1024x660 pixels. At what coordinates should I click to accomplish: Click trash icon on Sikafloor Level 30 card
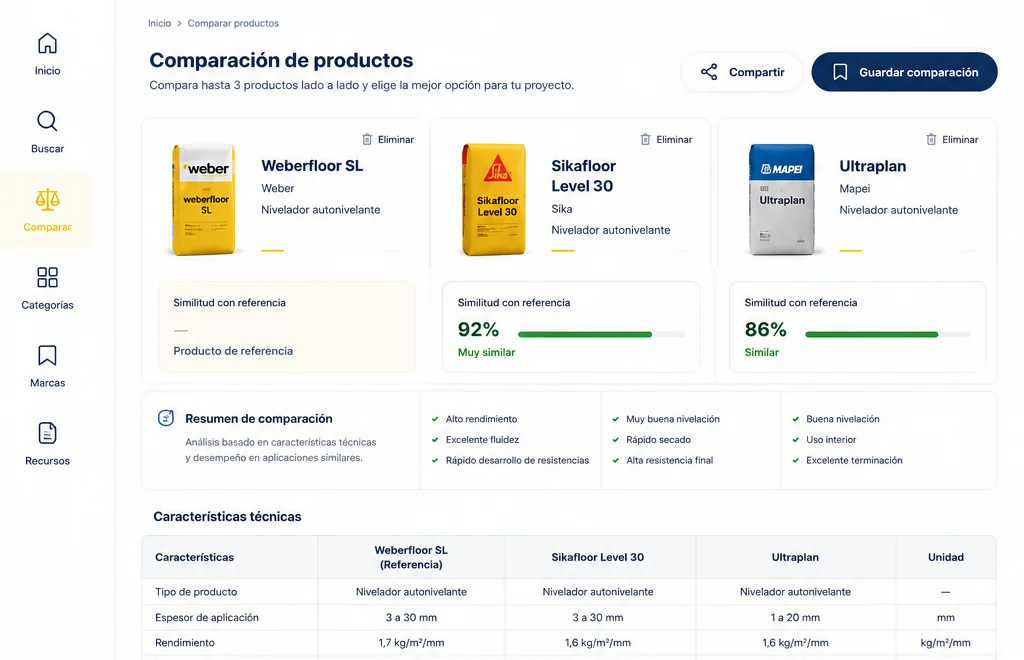point(645,139)
